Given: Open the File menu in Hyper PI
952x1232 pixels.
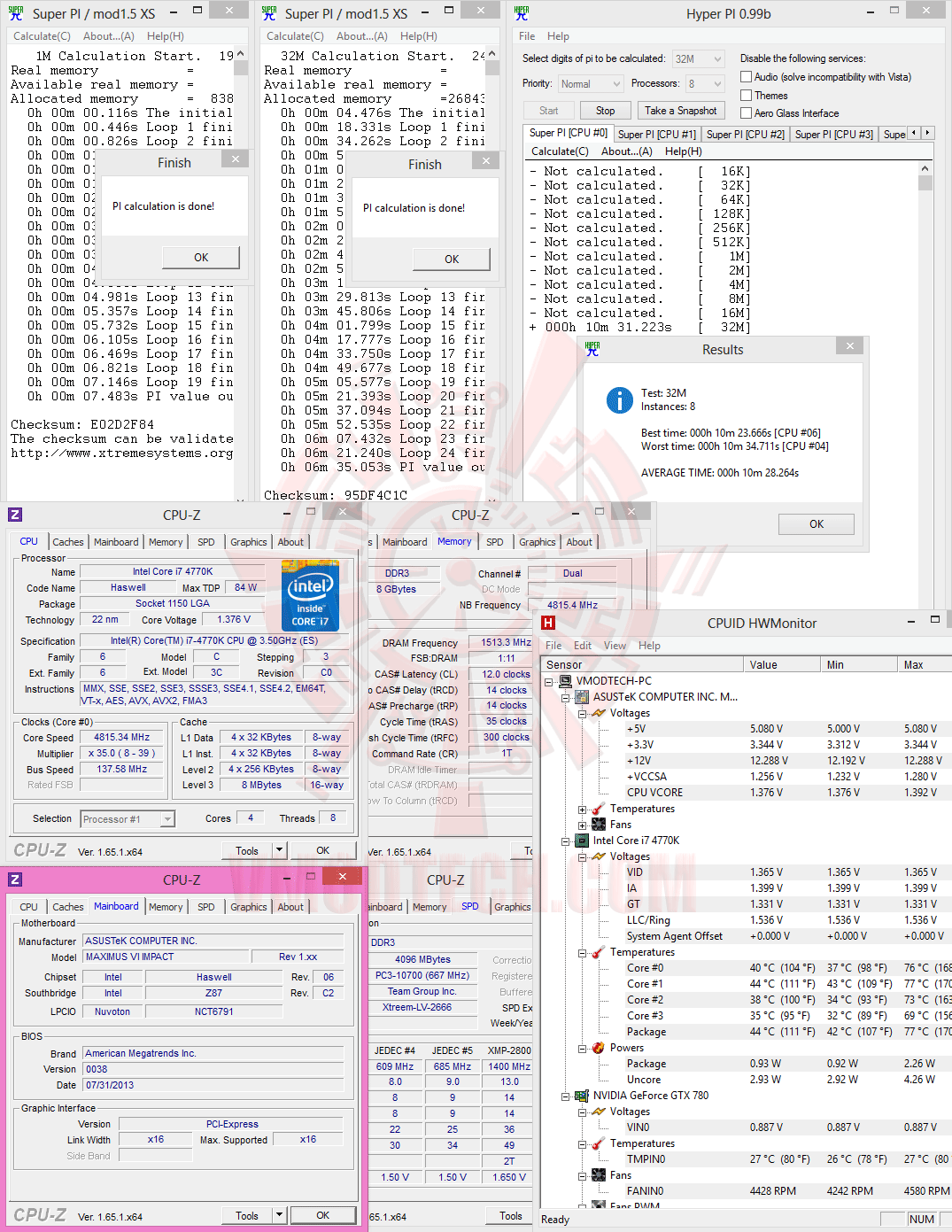Looking at the screenshot, I should coord(527,36).
